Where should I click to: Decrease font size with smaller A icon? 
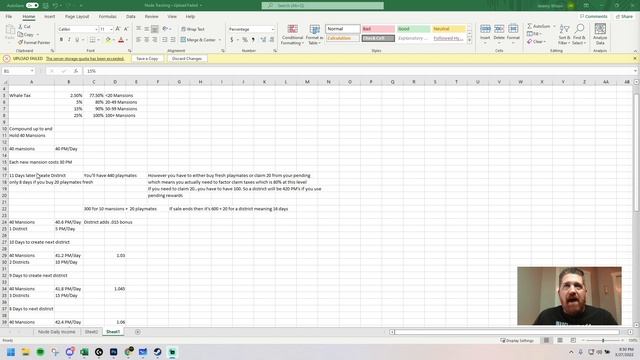[x=126, y=29]
